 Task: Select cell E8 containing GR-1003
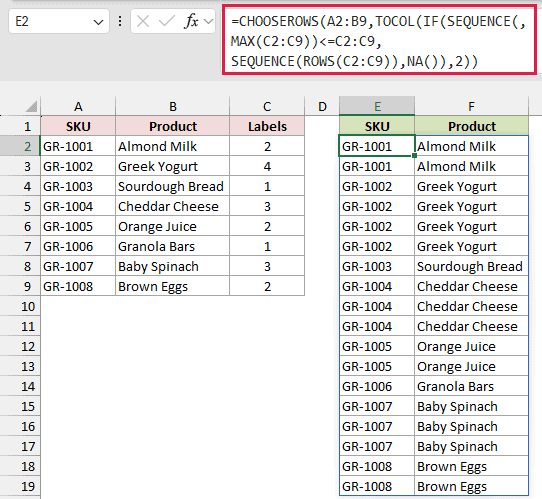[377, 266]
